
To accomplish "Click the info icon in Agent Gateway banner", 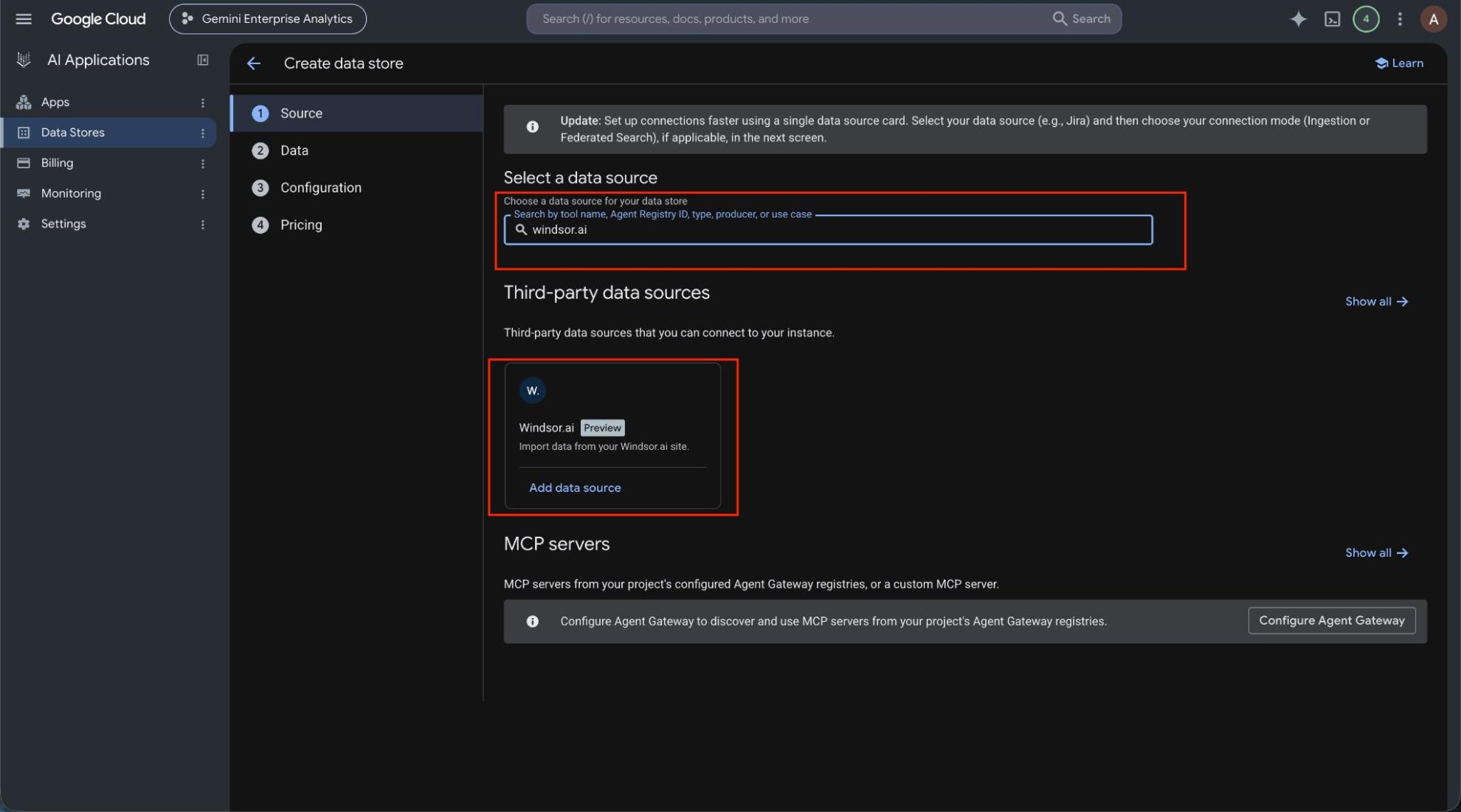I will tap(532, 622).
